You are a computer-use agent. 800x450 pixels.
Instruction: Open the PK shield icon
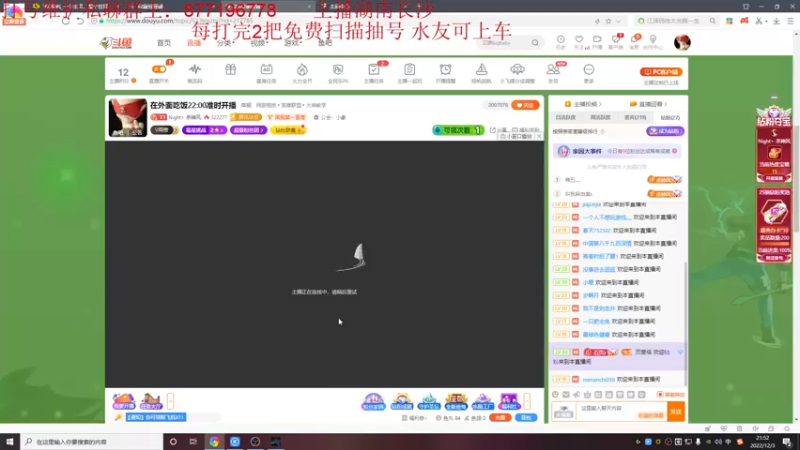pos(338,72)
